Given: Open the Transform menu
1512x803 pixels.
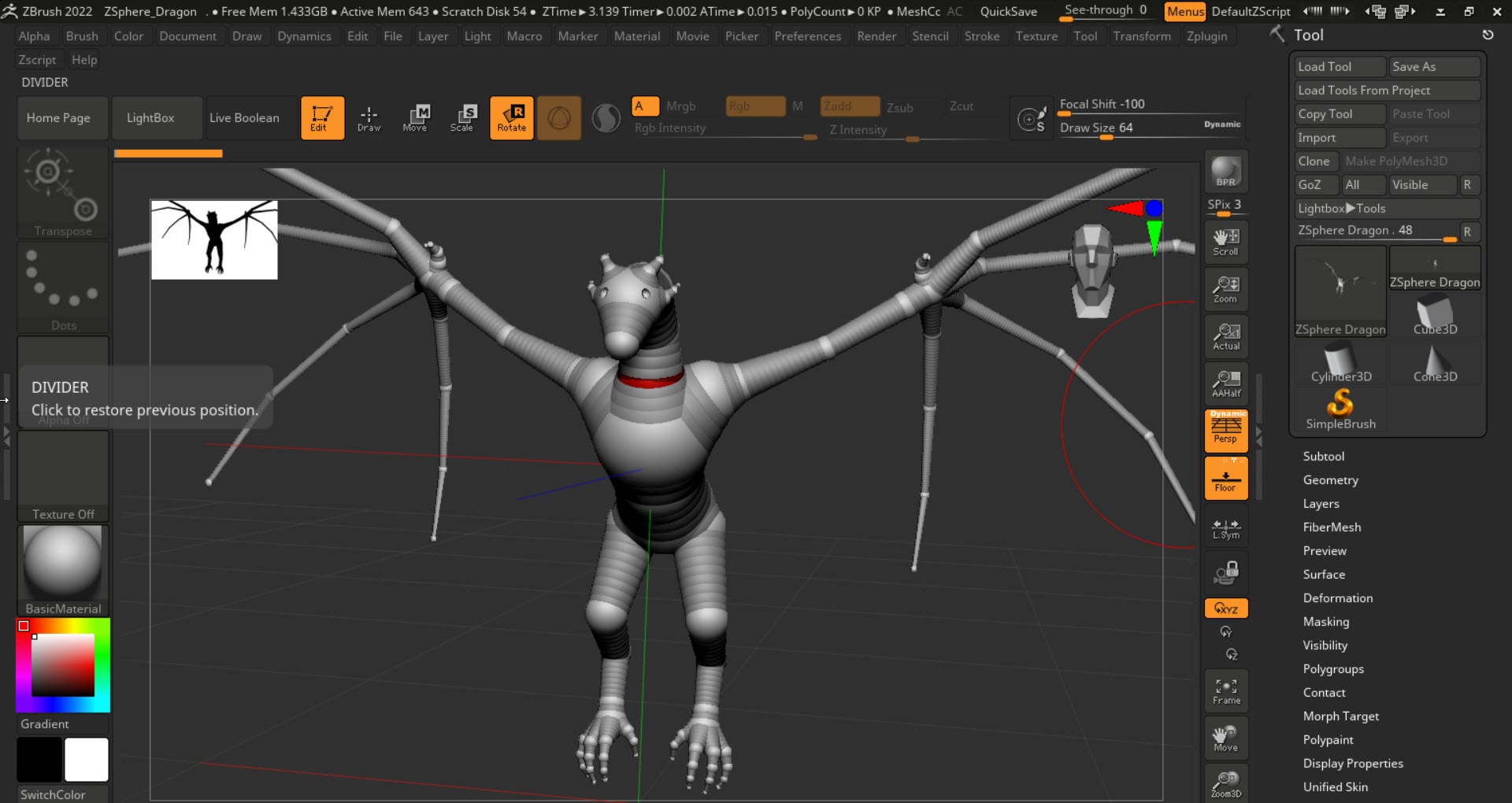Looking at the screenshot, I should (1142, 36).
